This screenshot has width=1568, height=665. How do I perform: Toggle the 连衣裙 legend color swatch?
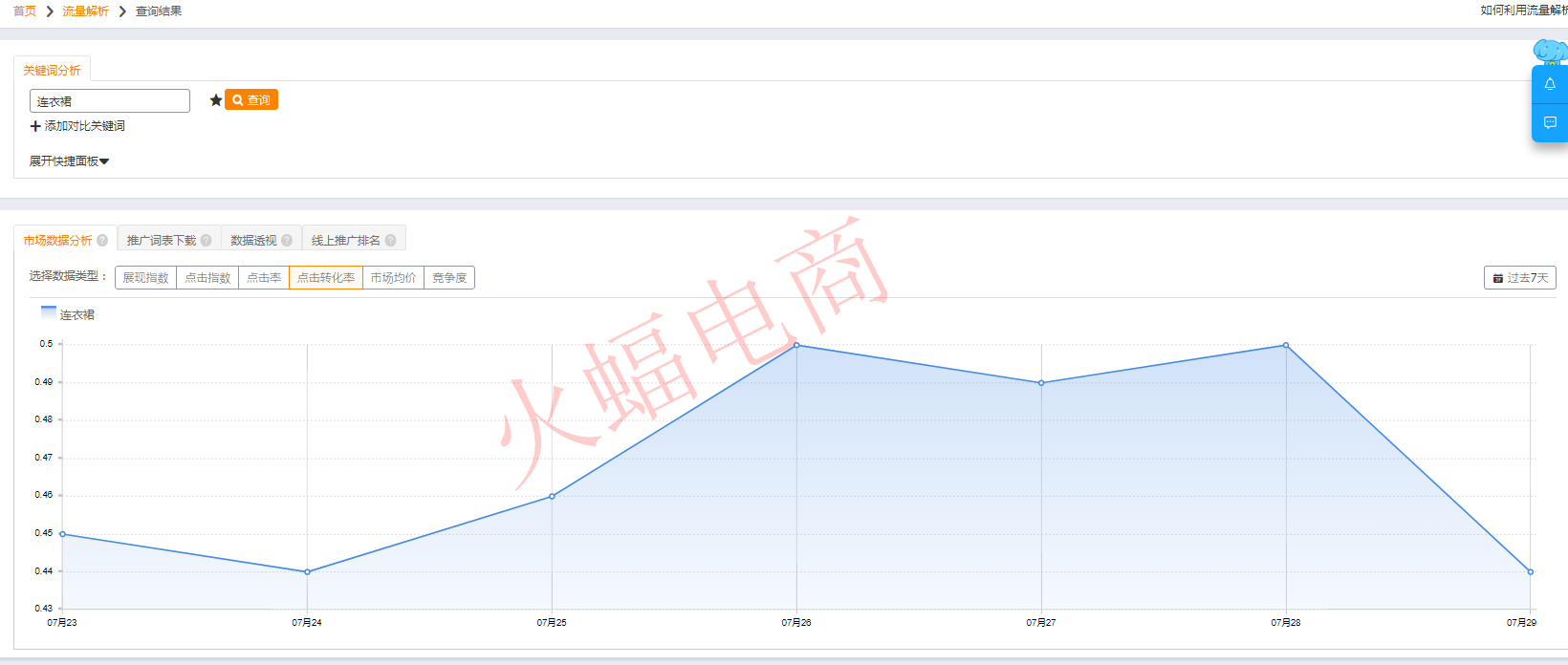pos(49,312)
